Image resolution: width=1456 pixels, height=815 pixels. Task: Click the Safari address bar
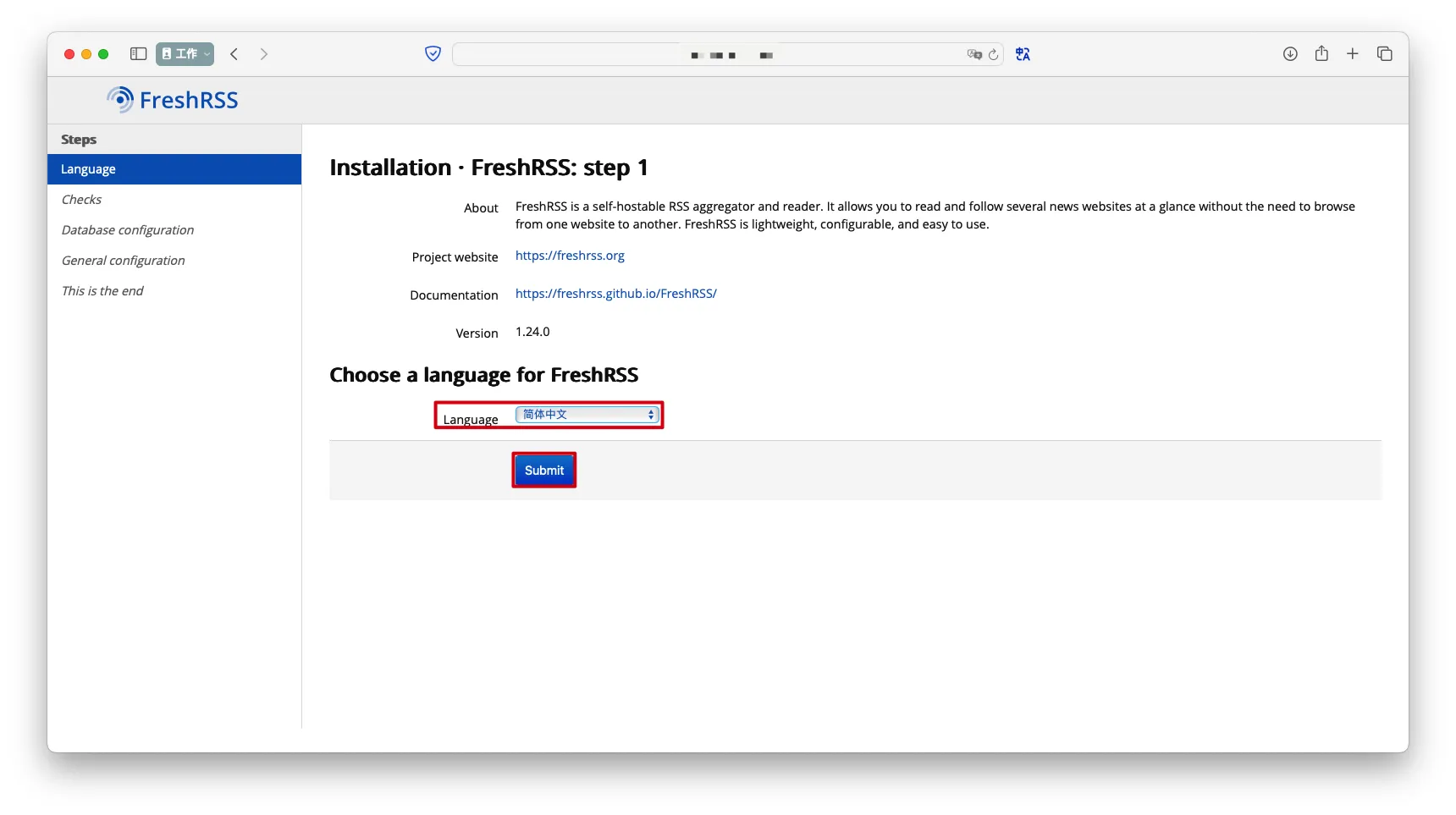click(707, 55)
